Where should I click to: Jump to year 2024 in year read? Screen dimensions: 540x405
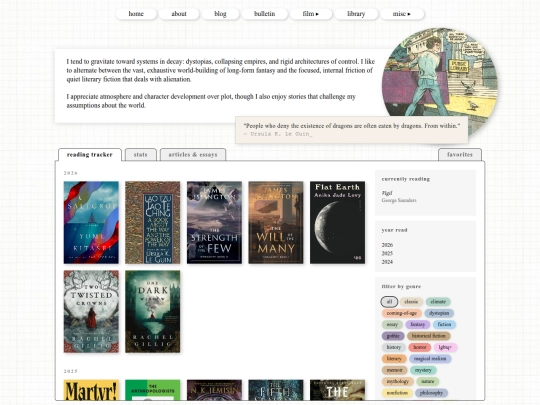coord(387,262)
